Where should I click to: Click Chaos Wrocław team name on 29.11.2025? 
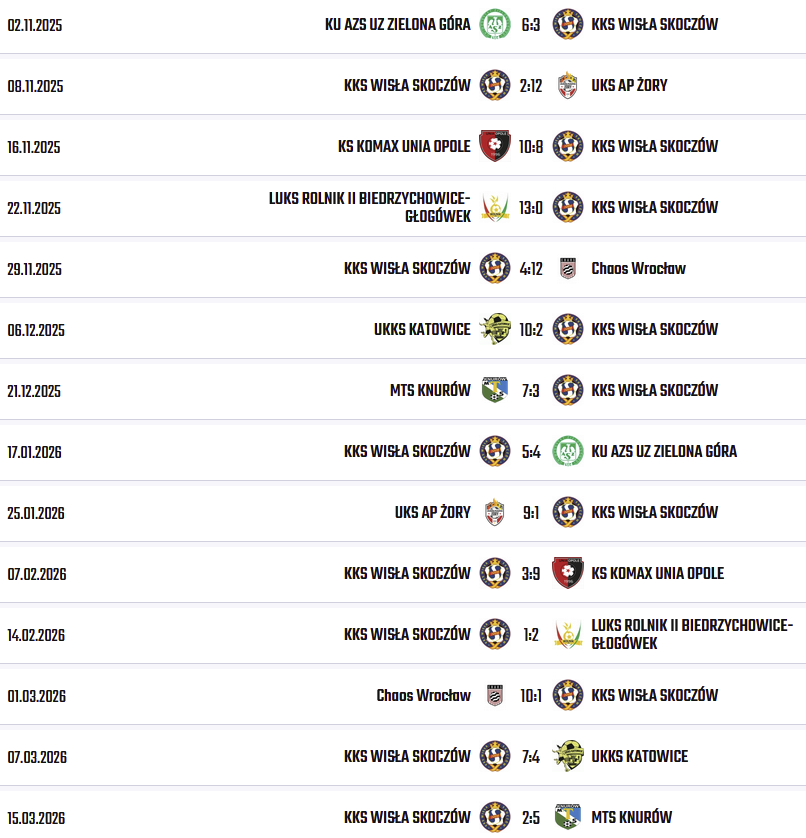[638, 268]
